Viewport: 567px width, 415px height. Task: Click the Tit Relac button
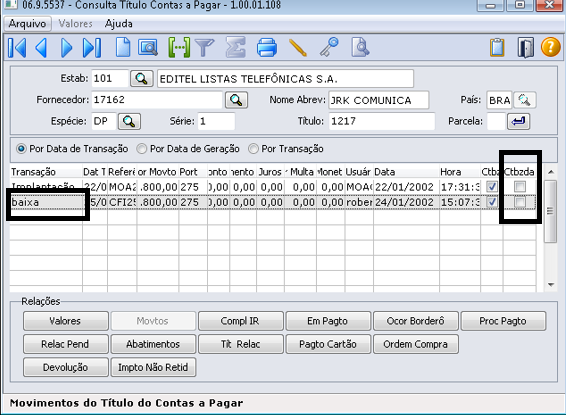240,344
